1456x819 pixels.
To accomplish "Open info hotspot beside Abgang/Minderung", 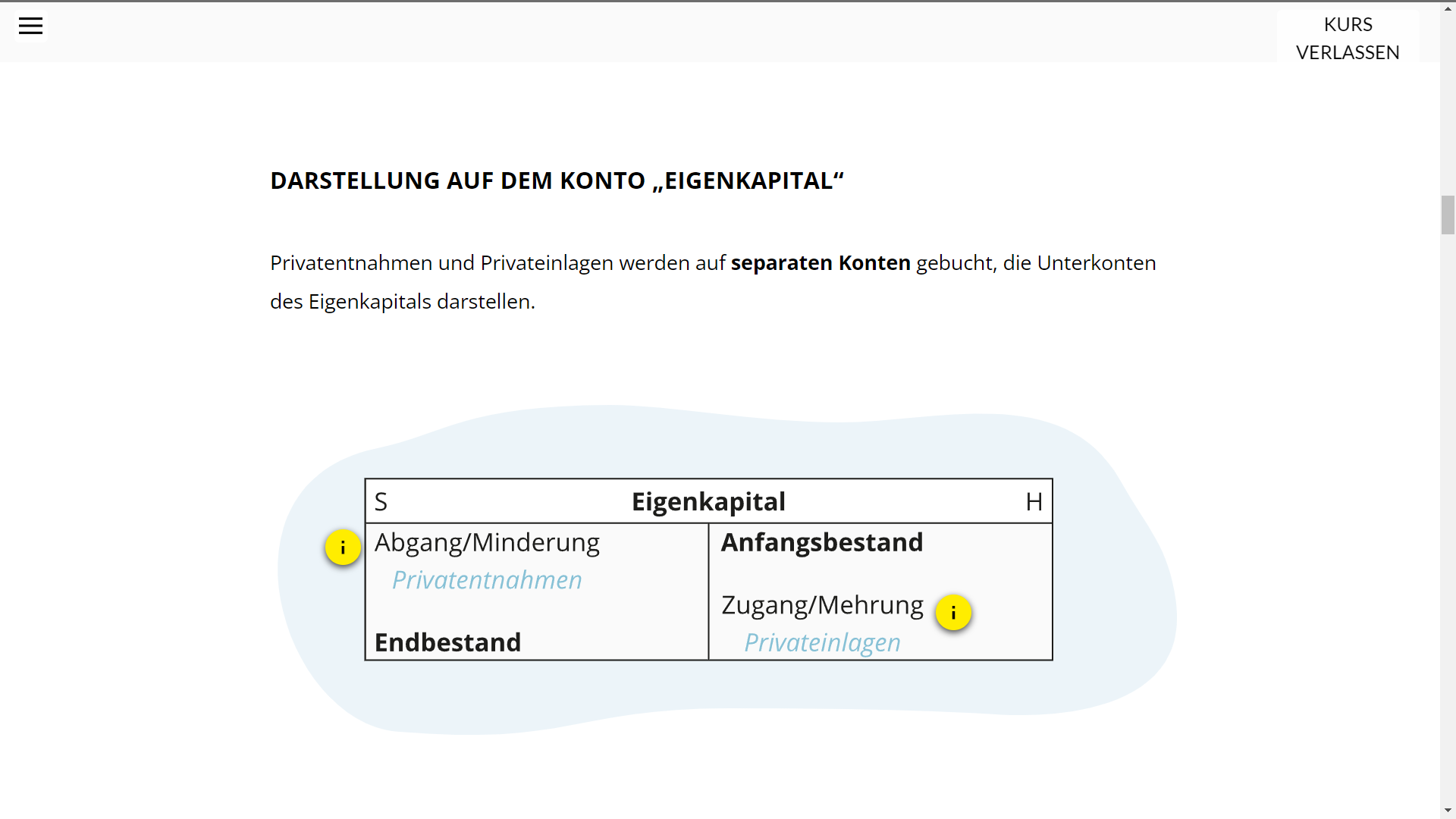I will [343, 547].
